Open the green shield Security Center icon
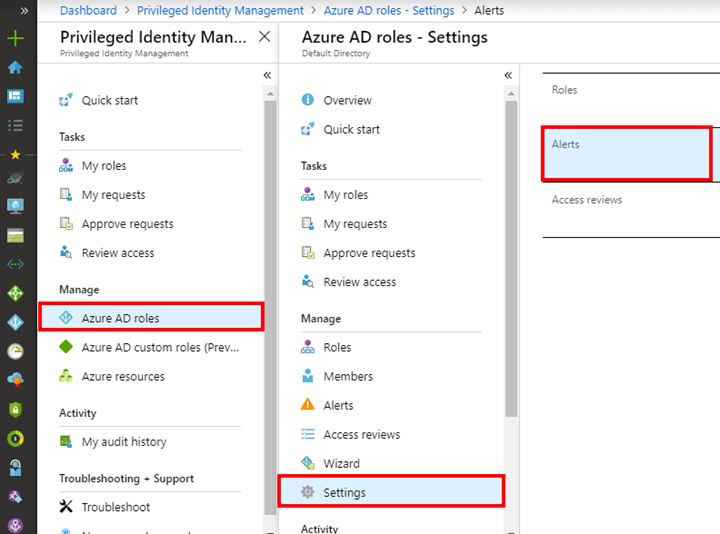The height and width of the screenshot is (534, 720). (15, 409)
